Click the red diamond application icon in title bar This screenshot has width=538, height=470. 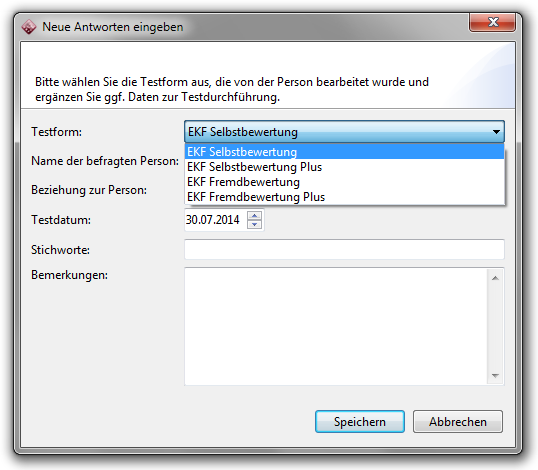29,27
